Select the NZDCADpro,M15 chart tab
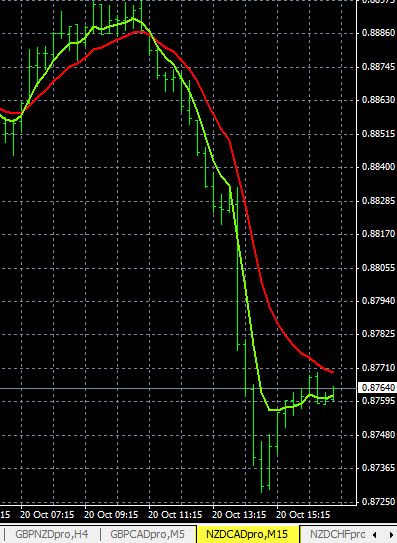 click(x=247, y=534)
